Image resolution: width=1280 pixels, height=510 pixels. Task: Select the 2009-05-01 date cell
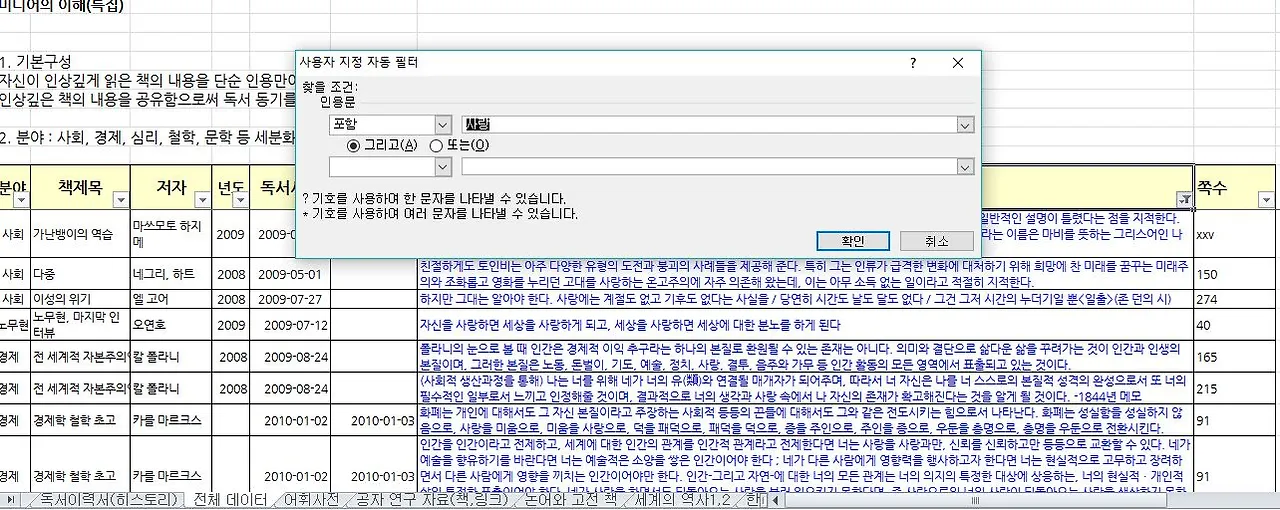290,274
